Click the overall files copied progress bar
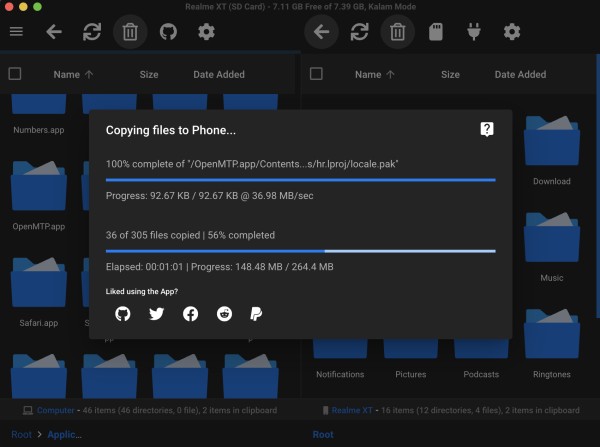The image size is (600, 447). 301,251
